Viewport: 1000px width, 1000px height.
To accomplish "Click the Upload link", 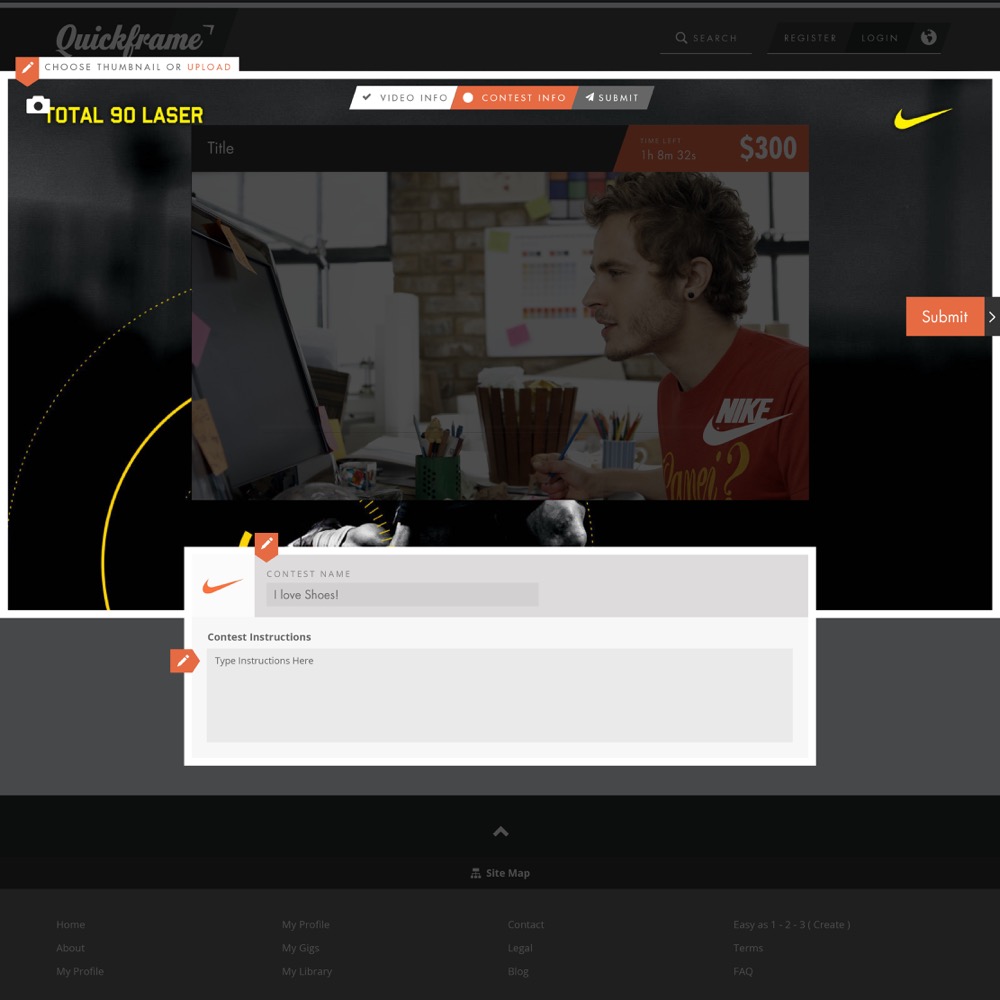I will point(209,67).
